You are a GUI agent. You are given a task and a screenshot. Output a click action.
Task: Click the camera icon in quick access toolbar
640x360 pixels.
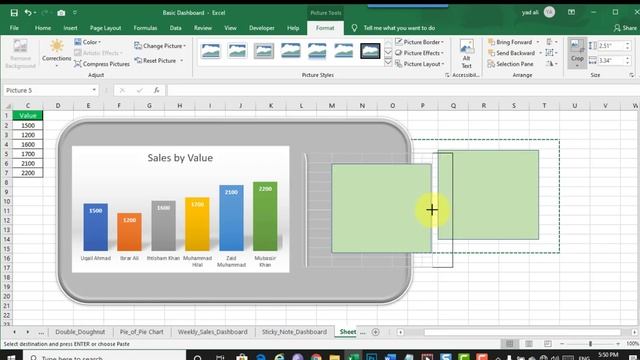click(61, 13)
